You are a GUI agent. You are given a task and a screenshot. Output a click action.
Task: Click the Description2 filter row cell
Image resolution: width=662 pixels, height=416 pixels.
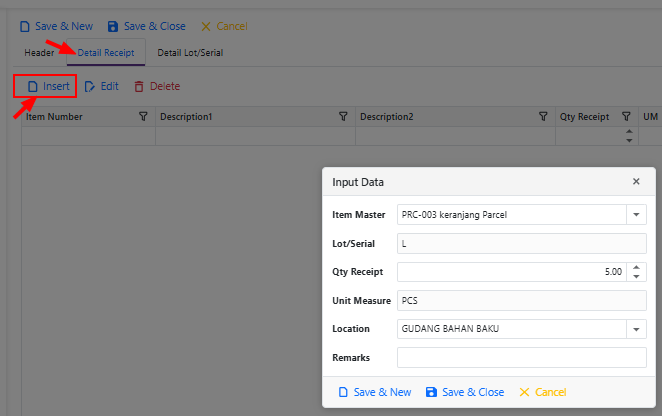pos(455,136)
